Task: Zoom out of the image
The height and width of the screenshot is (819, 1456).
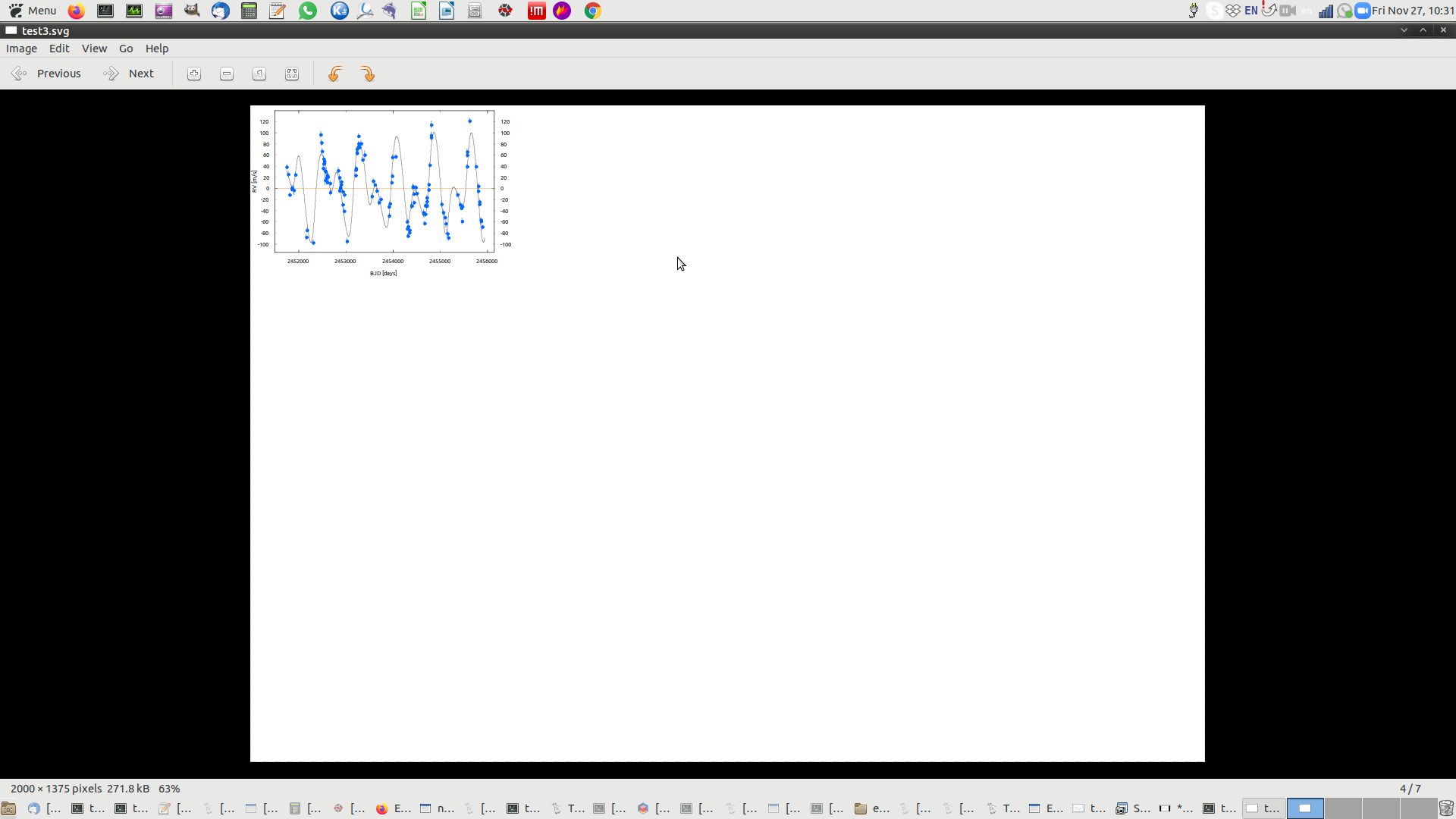Action: [x=226, y=74]
